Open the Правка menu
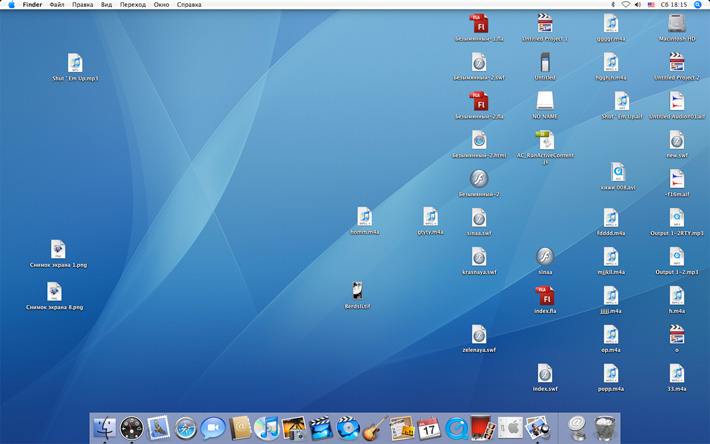 point(82,5)
